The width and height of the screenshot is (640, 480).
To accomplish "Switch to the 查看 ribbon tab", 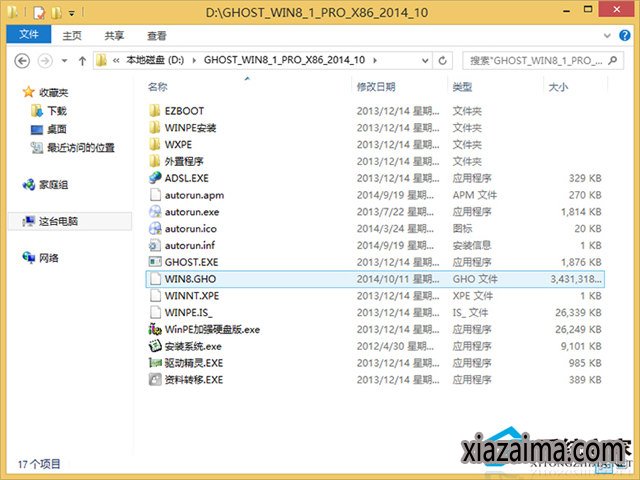I will point(156,36).
